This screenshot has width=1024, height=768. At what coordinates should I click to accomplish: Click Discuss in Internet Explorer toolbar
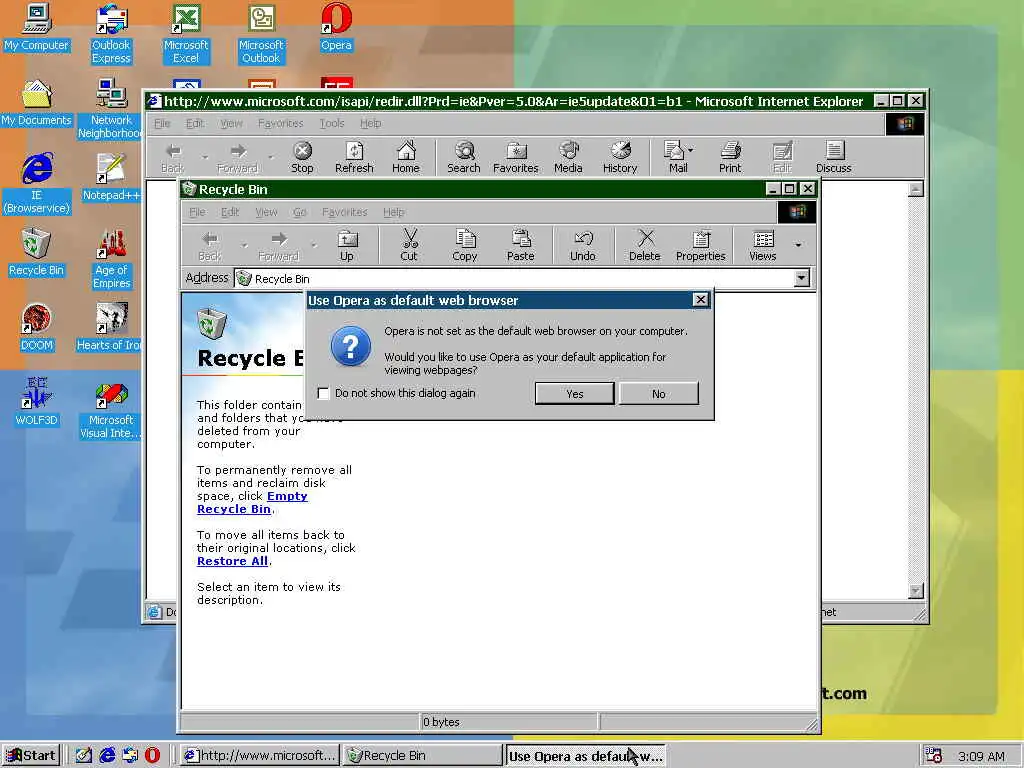[x=833, y=157]
